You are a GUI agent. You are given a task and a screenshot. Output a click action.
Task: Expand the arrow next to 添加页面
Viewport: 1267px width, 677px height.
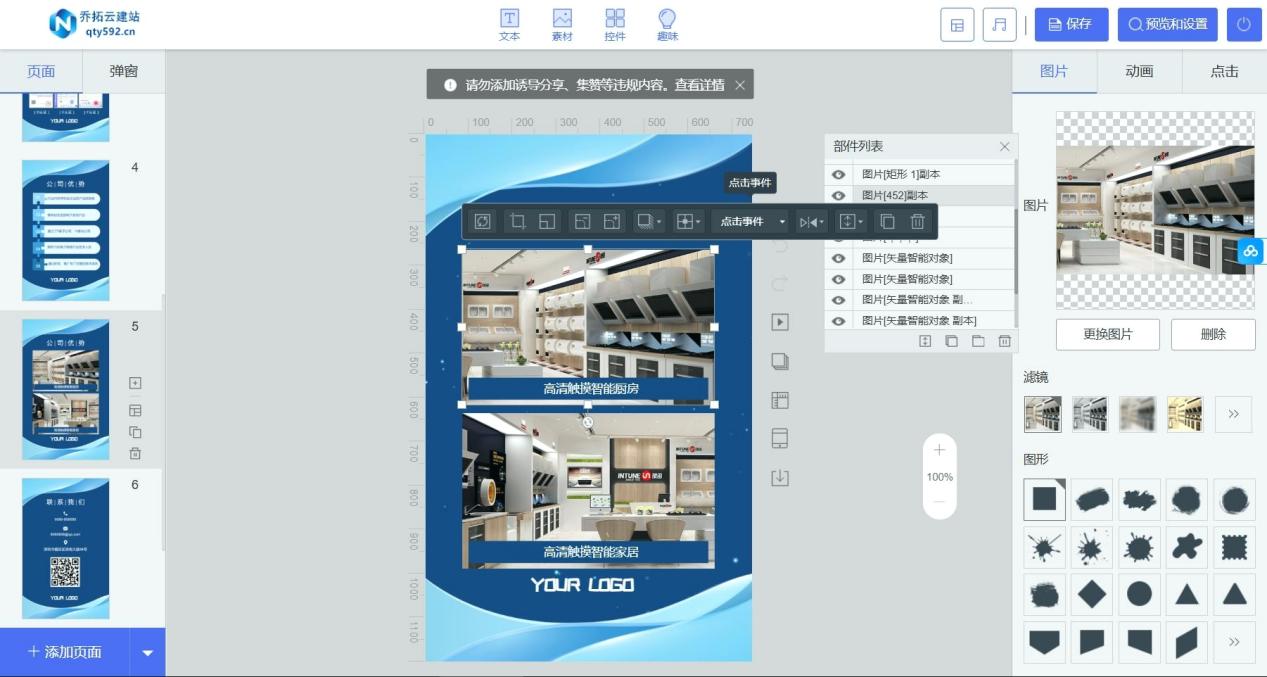(148, 653)
